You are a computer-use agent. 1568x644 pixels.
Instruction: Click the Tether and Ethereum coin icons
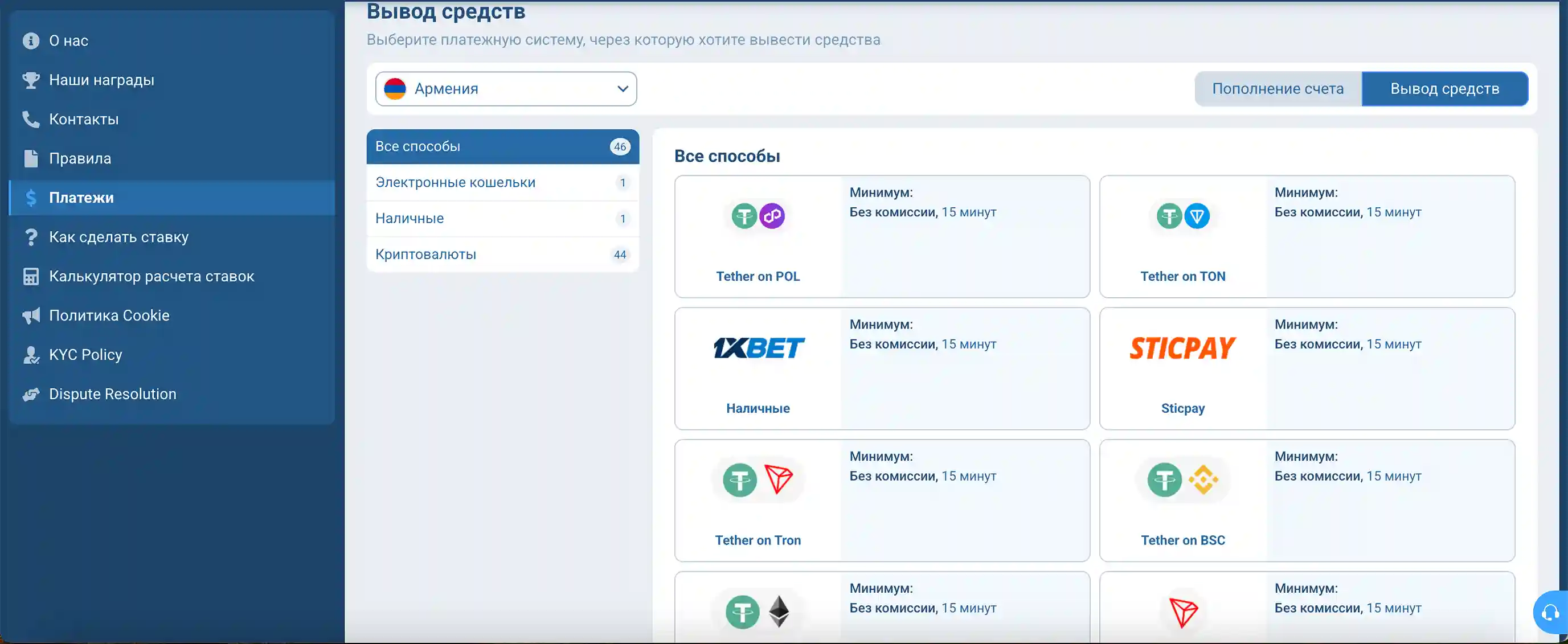point(758,612)
